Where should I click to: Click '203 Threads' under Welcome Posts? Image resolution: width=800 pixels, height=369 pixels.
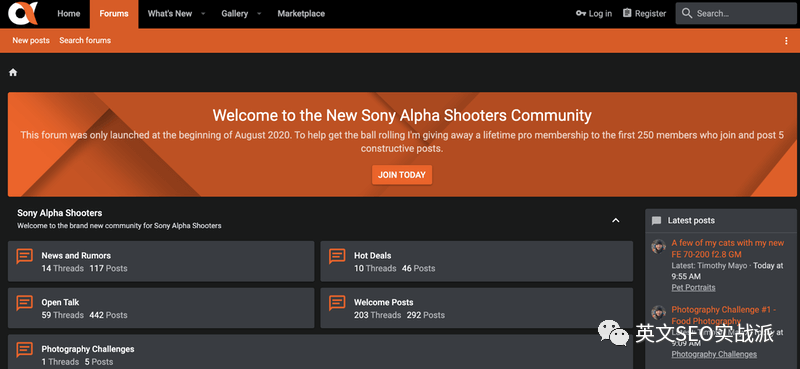[x=378, y=315]
